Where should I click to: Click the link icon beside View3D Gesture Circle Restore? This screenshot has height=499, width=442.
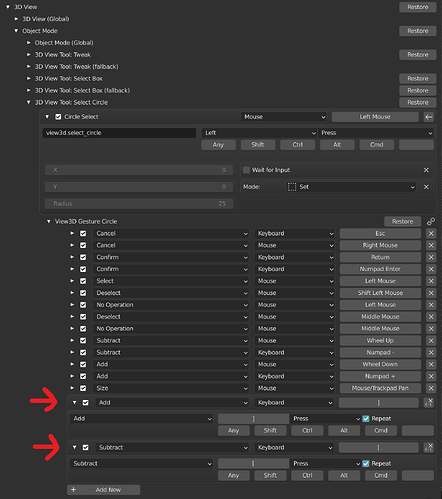[x=431, y=221]
